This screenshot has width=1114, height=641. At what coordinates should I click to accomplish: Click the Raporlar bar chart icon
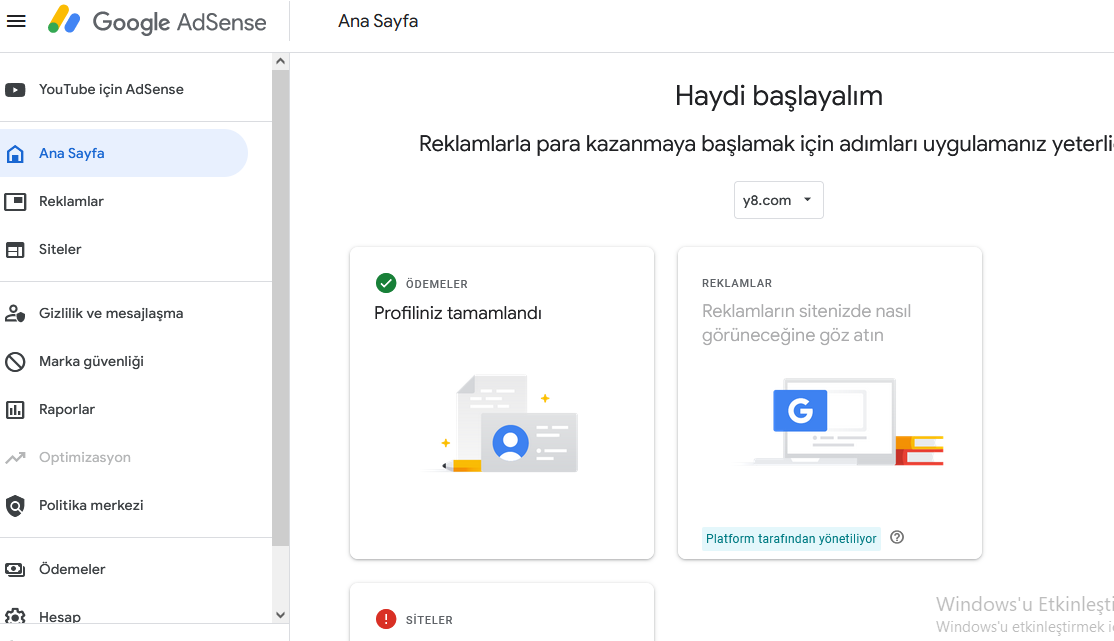pyautogui.click(x=15, y=409)
